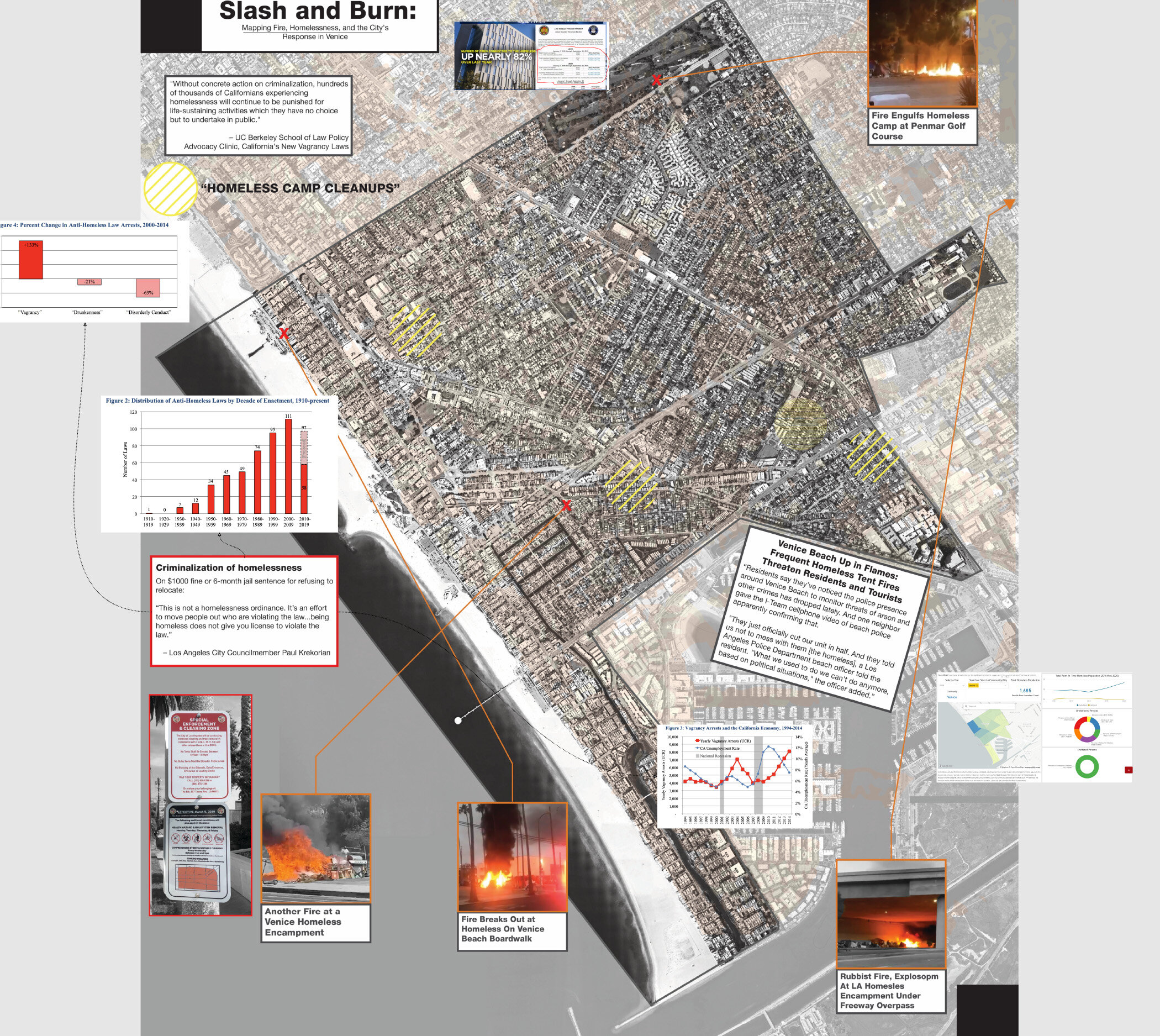Click the Slash and Burn main title

coord(318,11)
